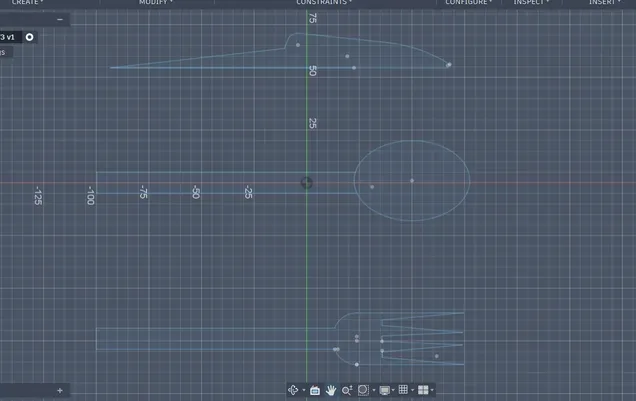
Task: Click the '-100' axis label
Action: pos(91,195)
